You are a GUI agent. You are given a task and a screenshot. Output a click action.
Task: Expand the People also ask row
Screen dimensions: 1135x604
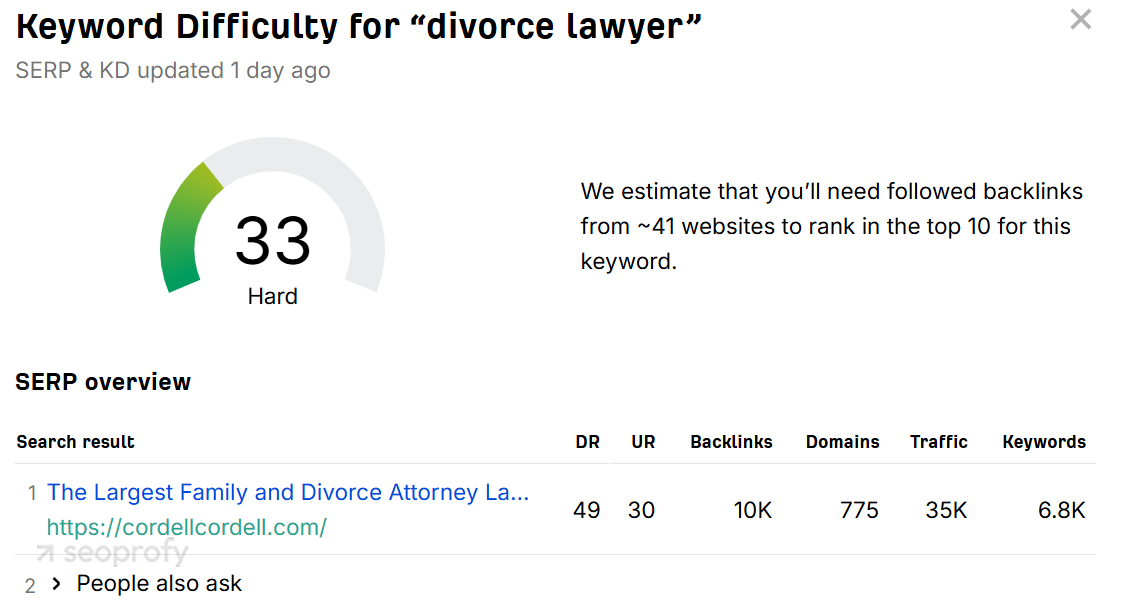57,584
